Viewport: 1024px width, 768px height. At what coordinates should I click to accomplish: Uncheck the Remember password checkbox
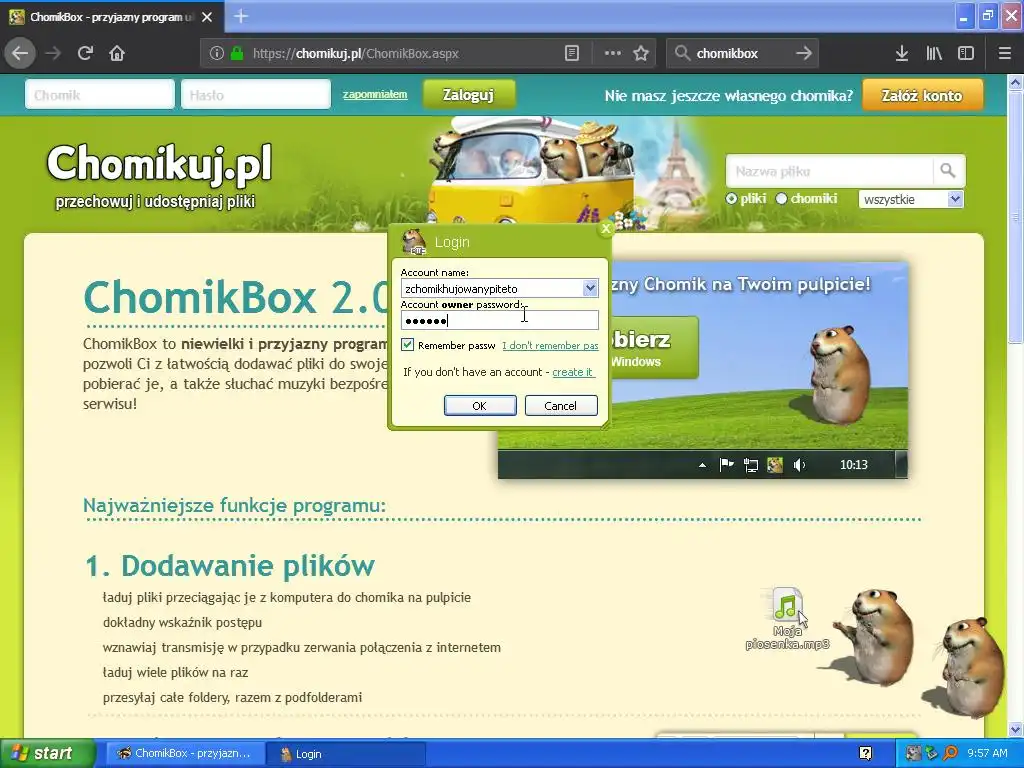(x=408, y=344)
